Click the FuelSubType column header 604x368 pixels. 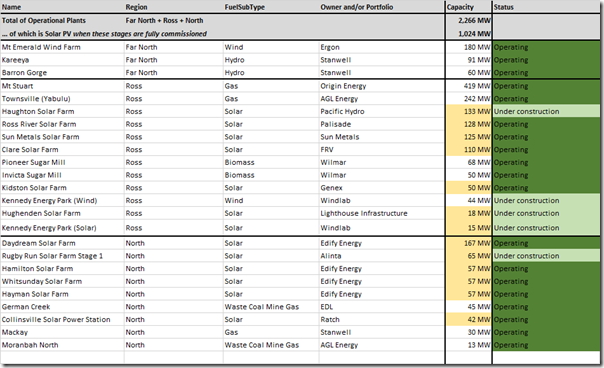271,7
